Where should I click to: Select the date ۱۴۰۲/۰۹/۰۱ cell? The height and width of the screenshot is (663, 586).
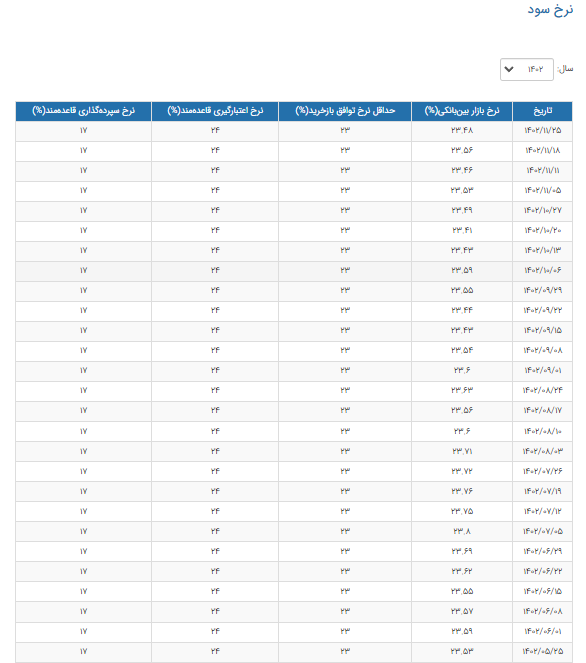[x=542, y=371]
